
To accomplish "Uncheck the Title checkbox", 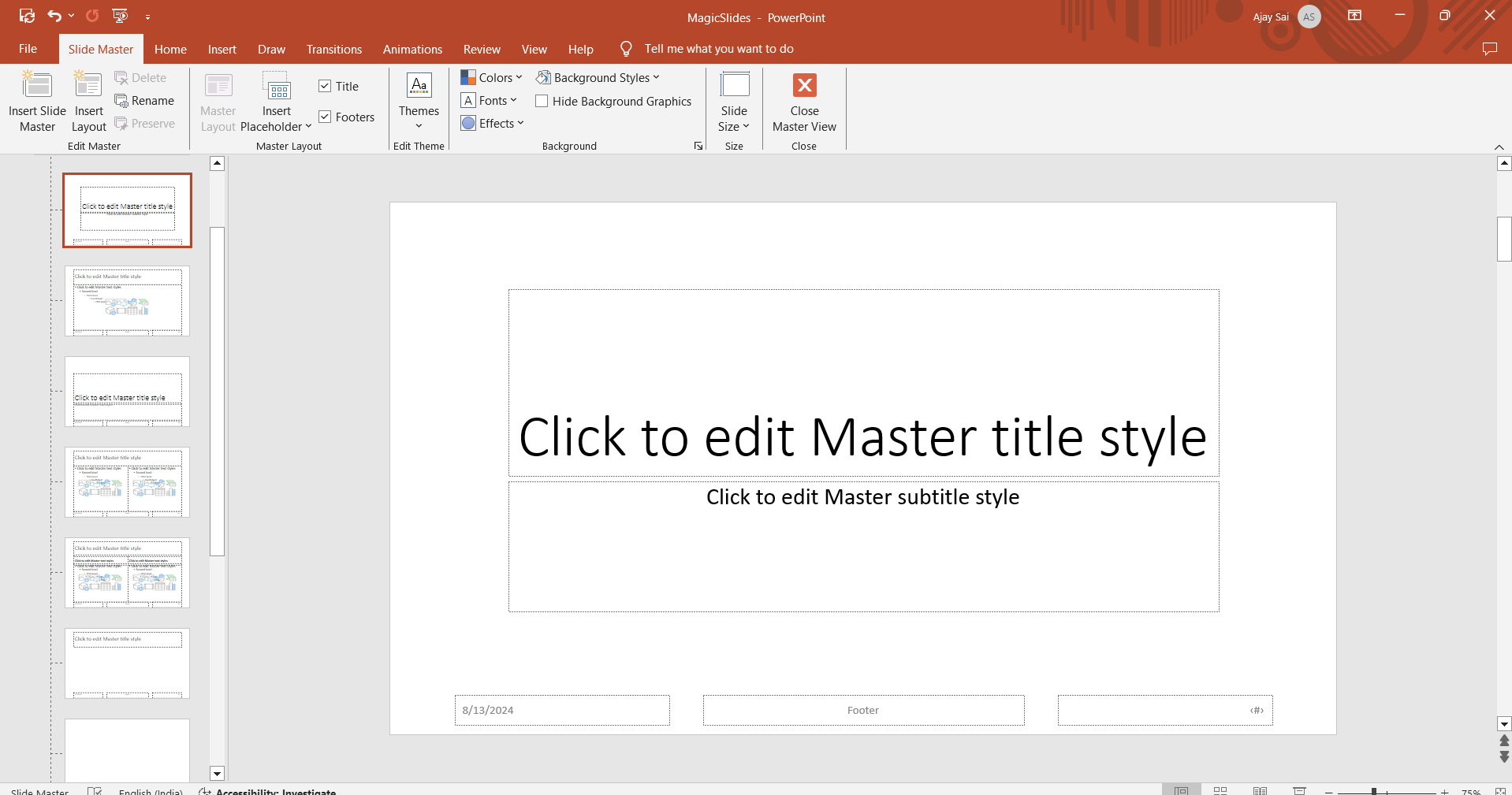I will (x=325, y=87).
